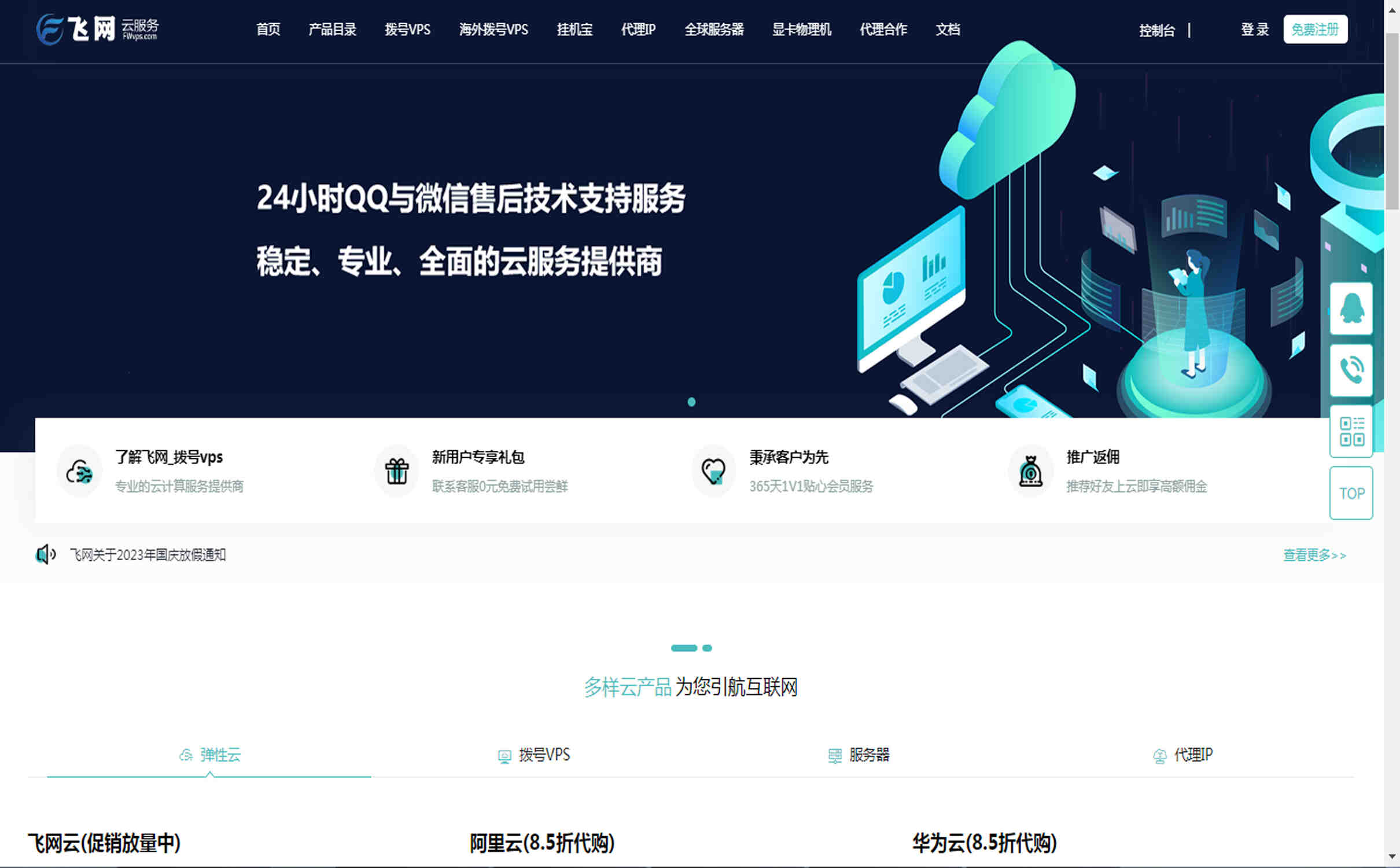Click the phone hotline icon on right sidebar

click(1351, 370)
